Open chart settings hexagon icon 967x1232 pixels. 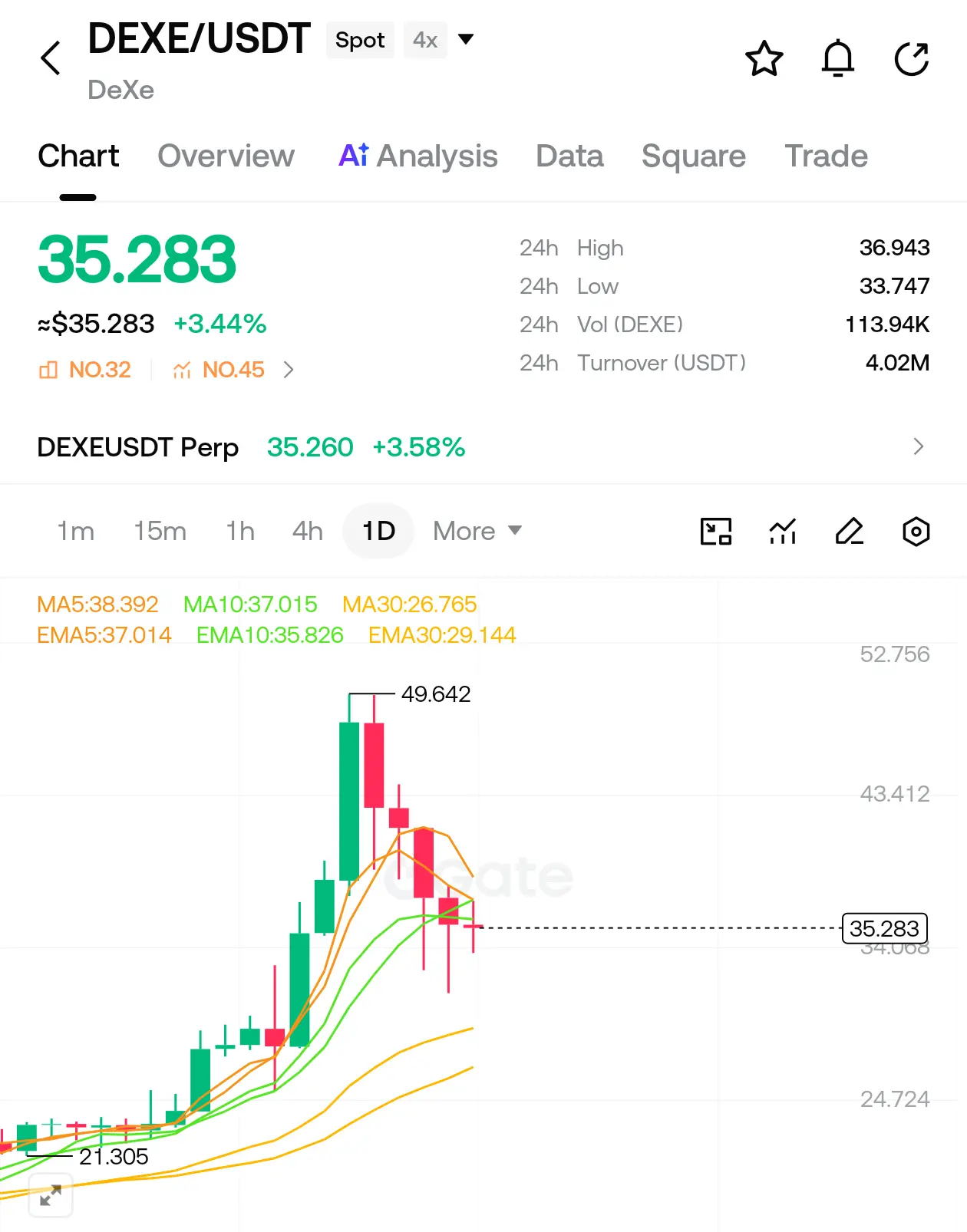coord(916,531)
